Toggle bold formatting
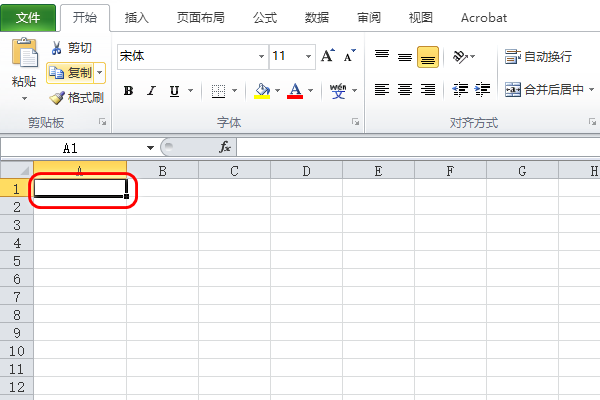Viewport: 600px width, 400px height. 129,91
